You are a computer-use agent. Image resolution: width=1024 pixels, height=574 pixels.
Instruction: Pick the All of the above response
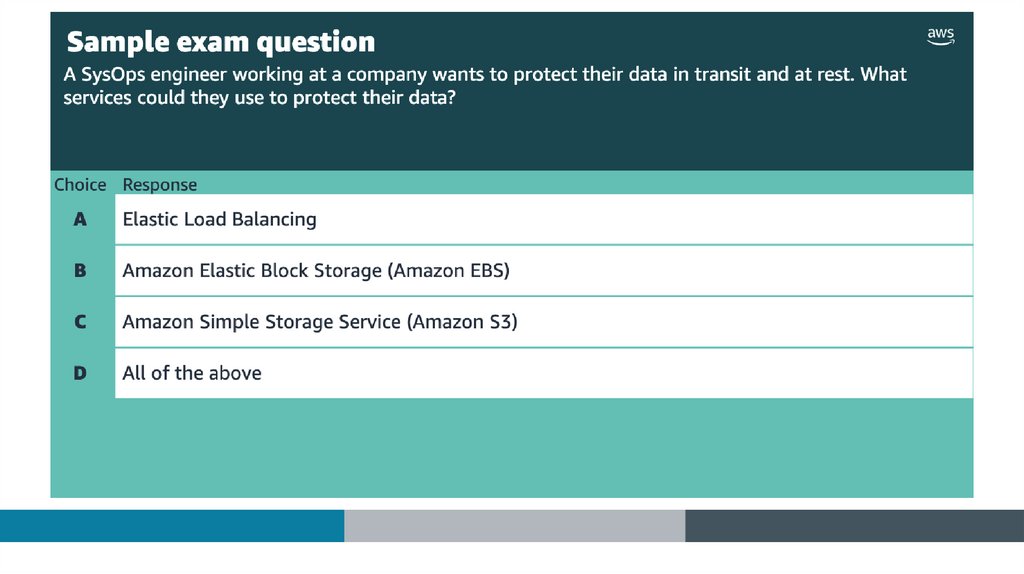point(192,373)
